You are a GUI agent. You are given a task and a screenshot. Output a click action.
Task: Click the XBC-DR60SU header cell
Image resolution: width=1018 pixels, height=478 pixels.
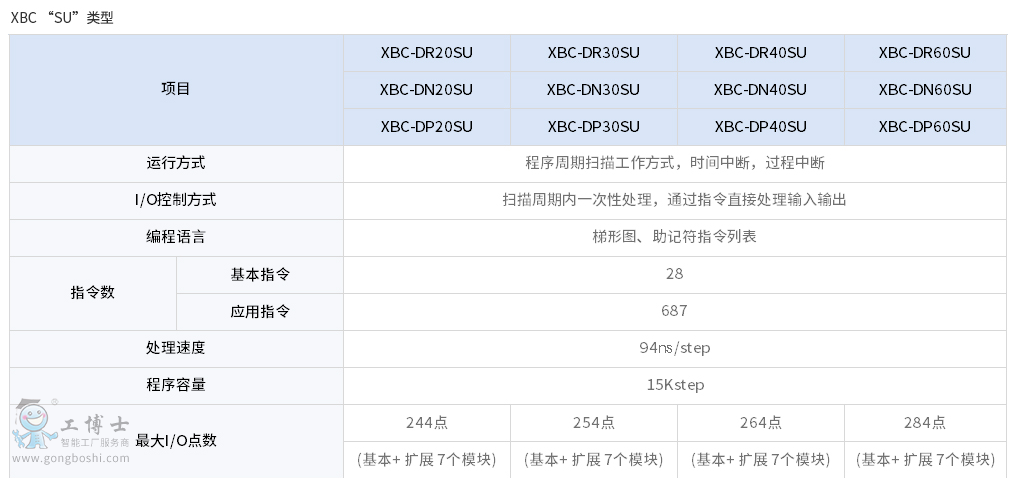coord(925,53)
